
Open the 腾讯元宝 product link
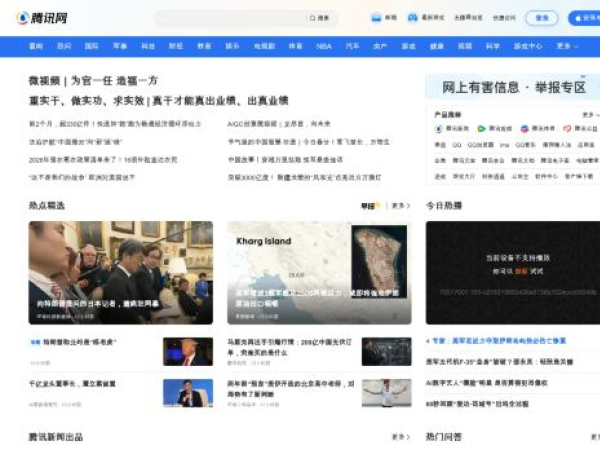point(464,161)
